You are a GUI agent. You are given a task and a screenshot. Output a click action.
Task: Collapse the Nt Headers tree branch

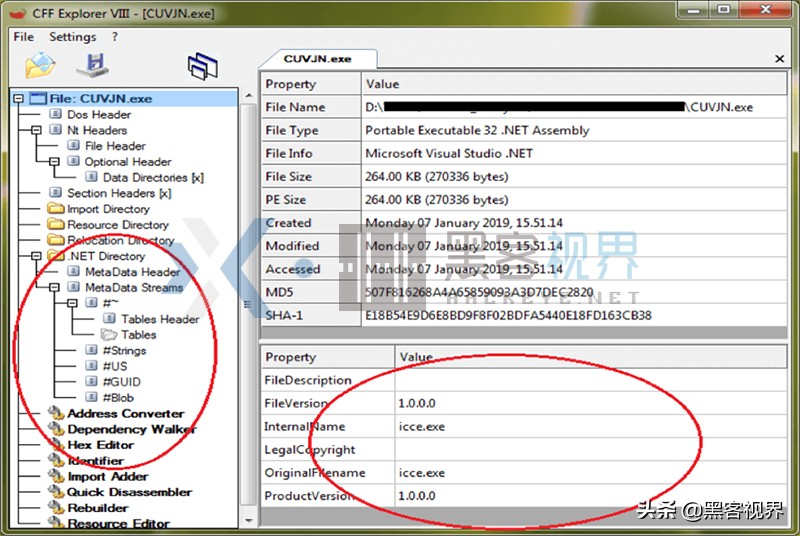[x=36, y=130]
